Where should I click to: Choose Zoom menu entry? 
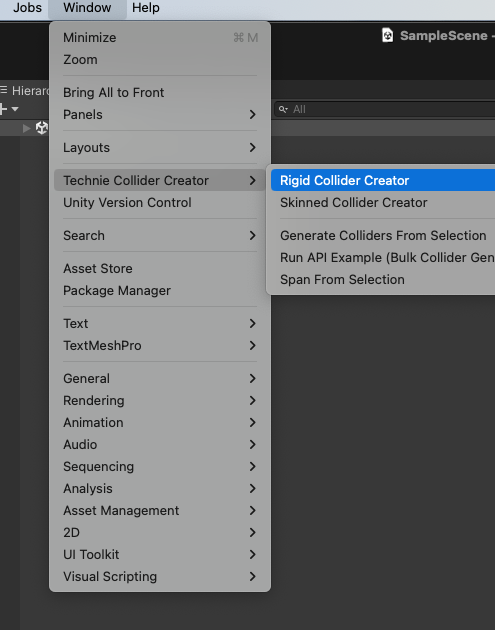click(x=160, y=59)
